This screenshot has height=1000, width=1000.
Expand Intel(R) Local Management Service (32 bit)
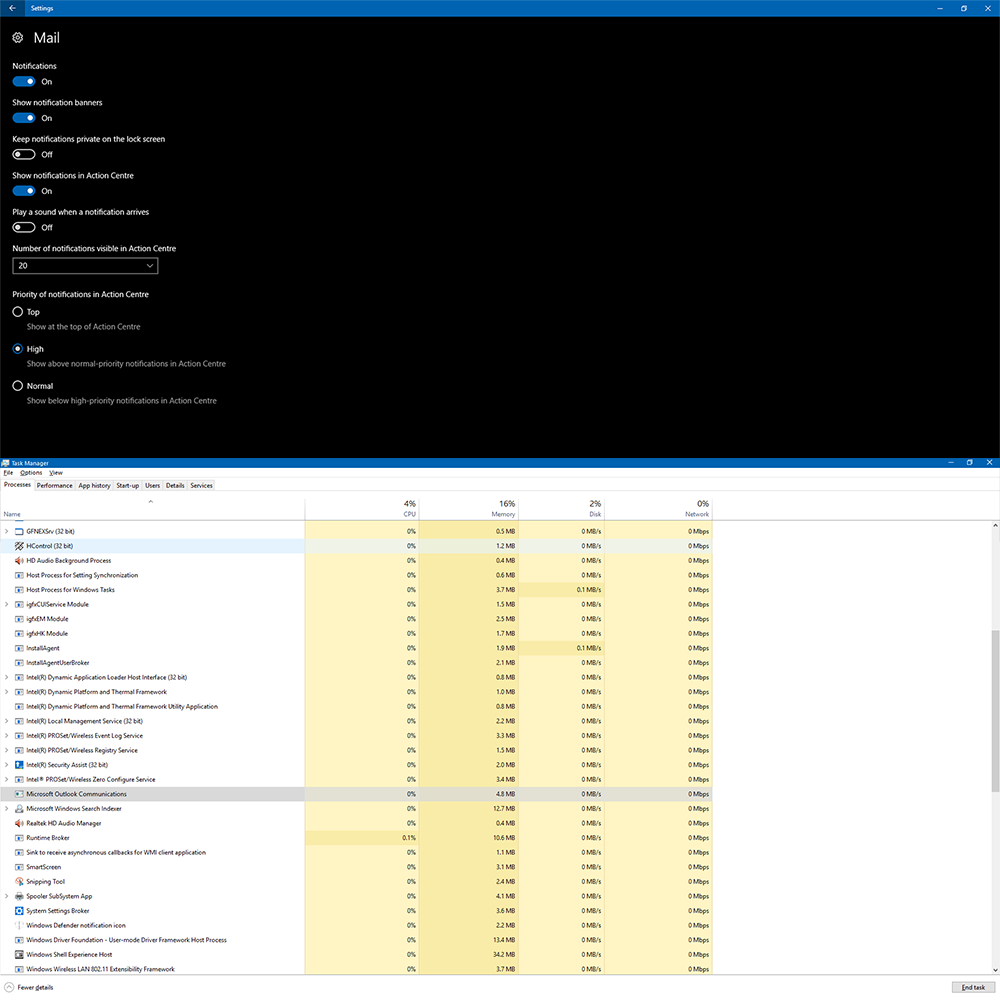pos(7,721)
